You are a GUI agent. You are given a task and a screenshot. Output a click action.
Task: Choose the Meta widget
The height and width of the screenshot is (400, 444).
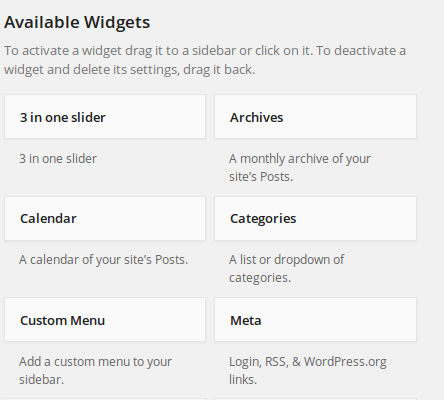point(315,320)
